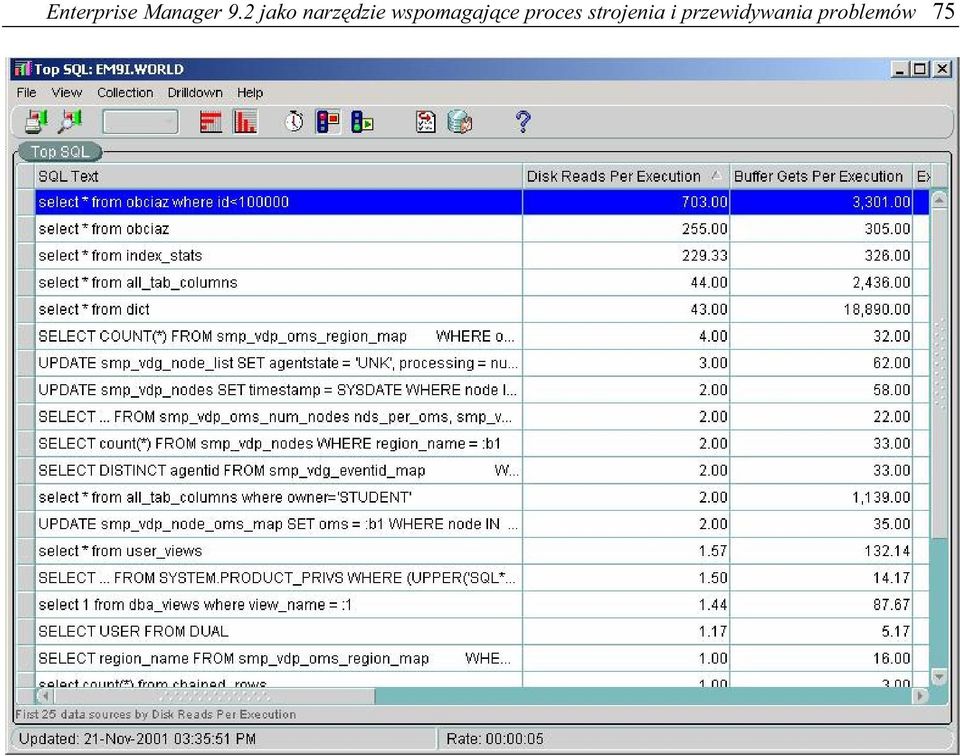Viewport: 960px width, 756px height.
Task: Click 'First 25 data sources' footer text
Action: pos(156,714)
